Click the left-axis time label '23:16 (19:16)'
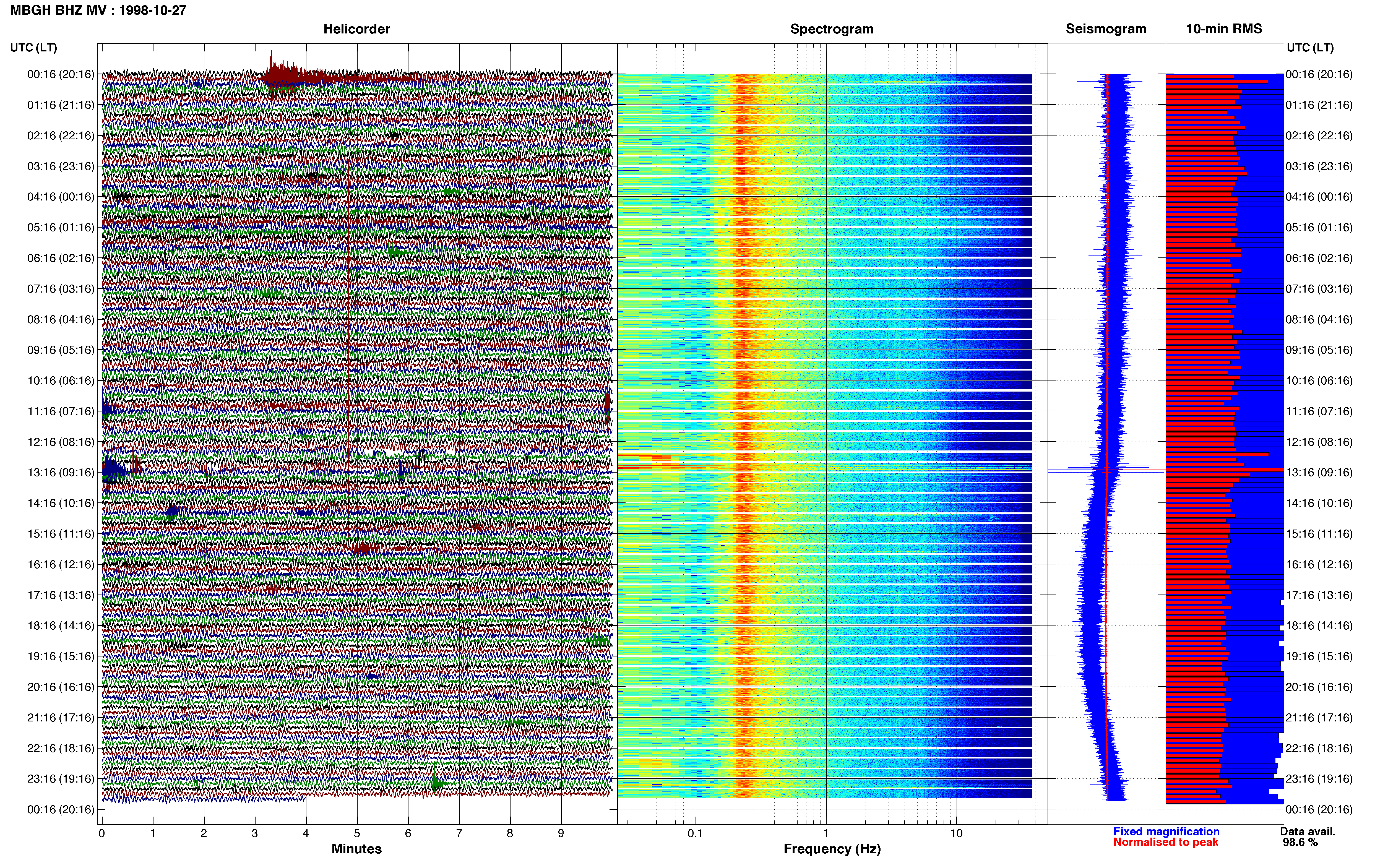This screenshot has height=868, width=1388. point(61,779)
